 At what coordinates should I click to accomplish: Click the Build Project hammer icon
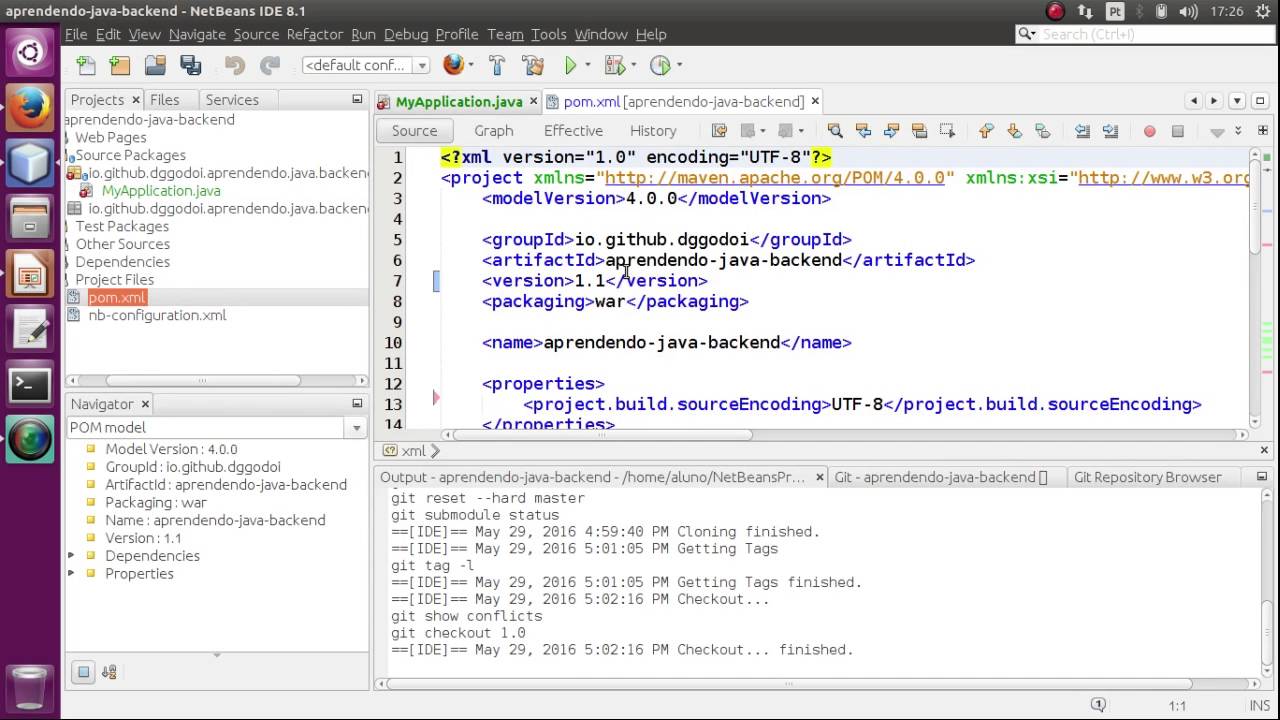497,65
